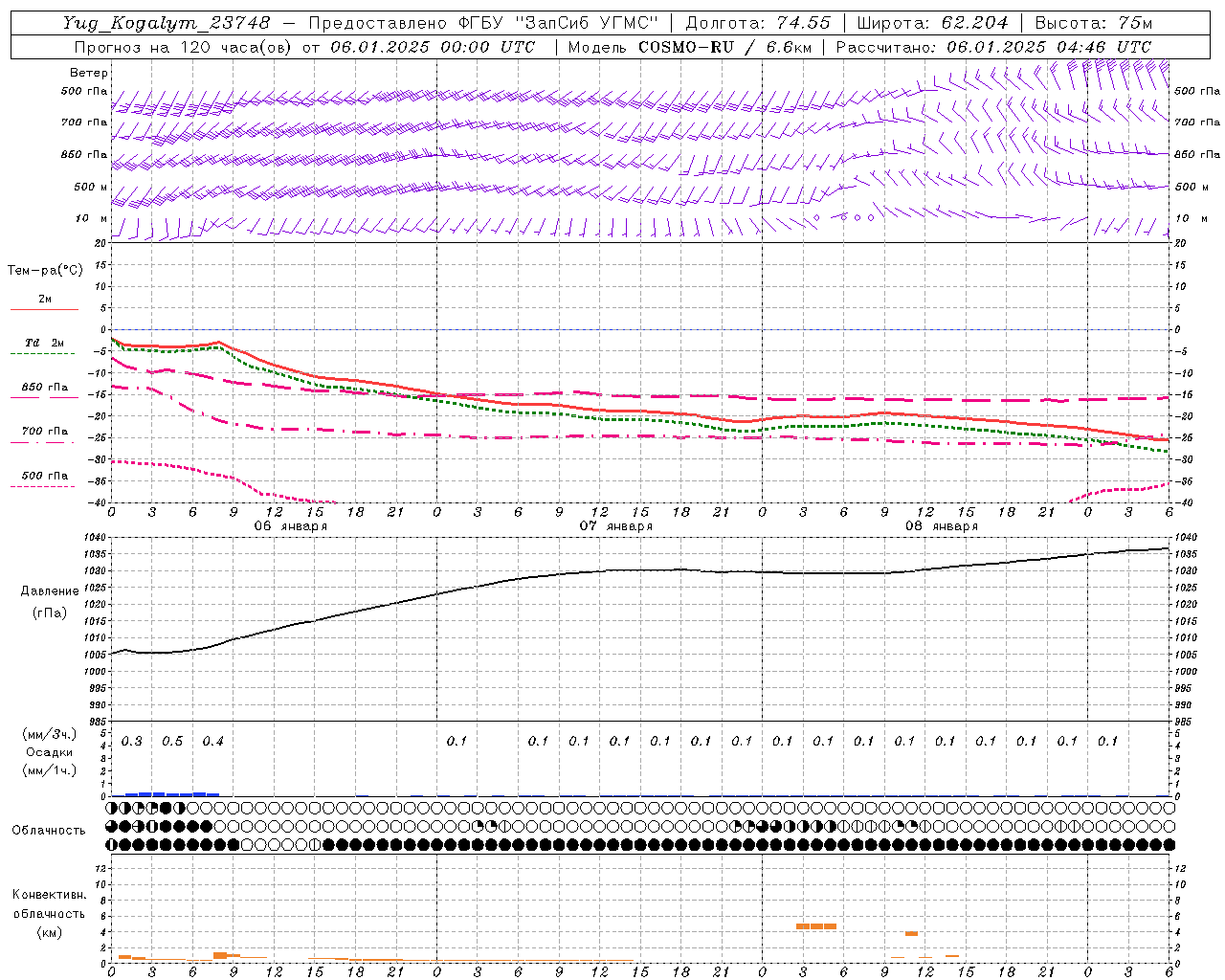This screenshot has width=1225, height=980.
Task: Click the (мм/1ч.) unit label
Action: coord(50,770)
